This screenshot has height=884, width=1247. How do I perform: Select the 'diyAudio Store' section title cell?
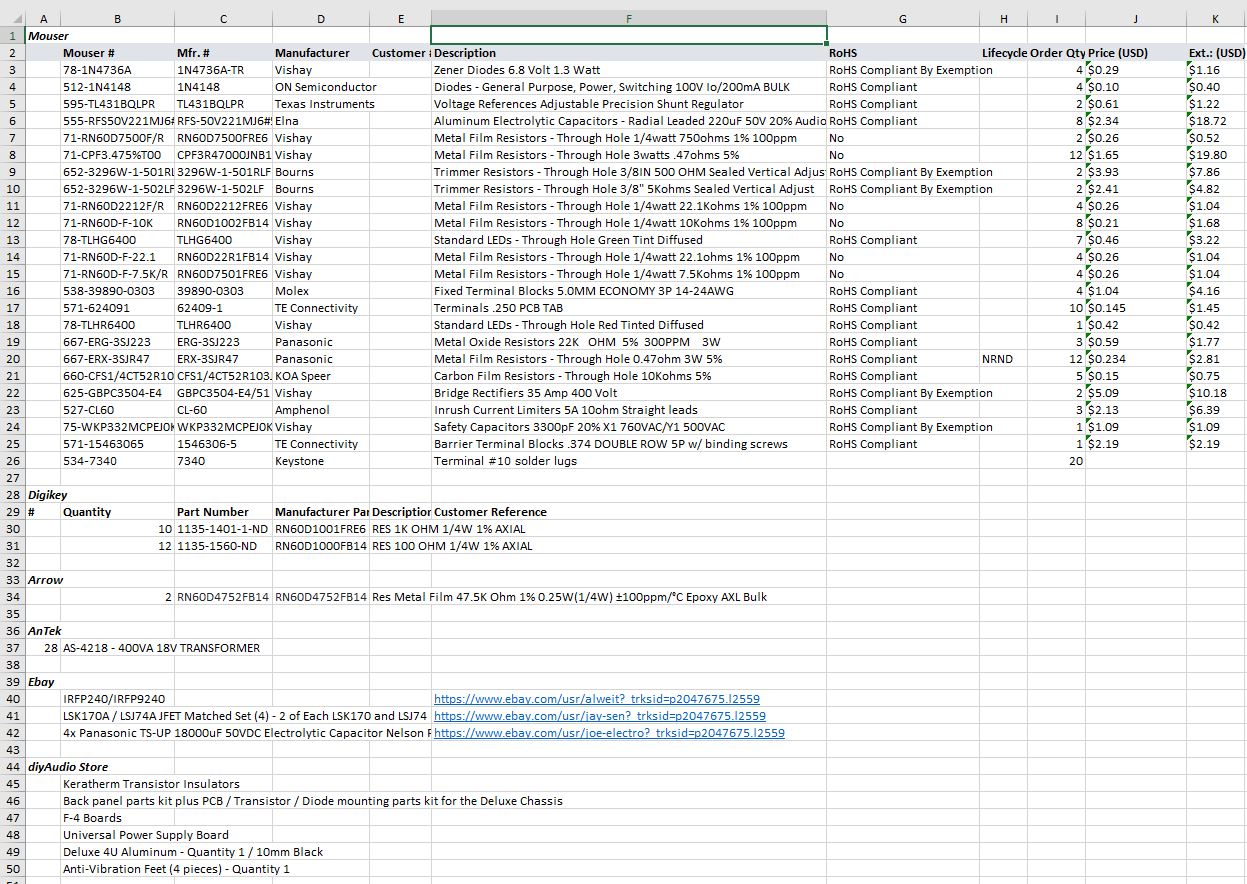43,767
